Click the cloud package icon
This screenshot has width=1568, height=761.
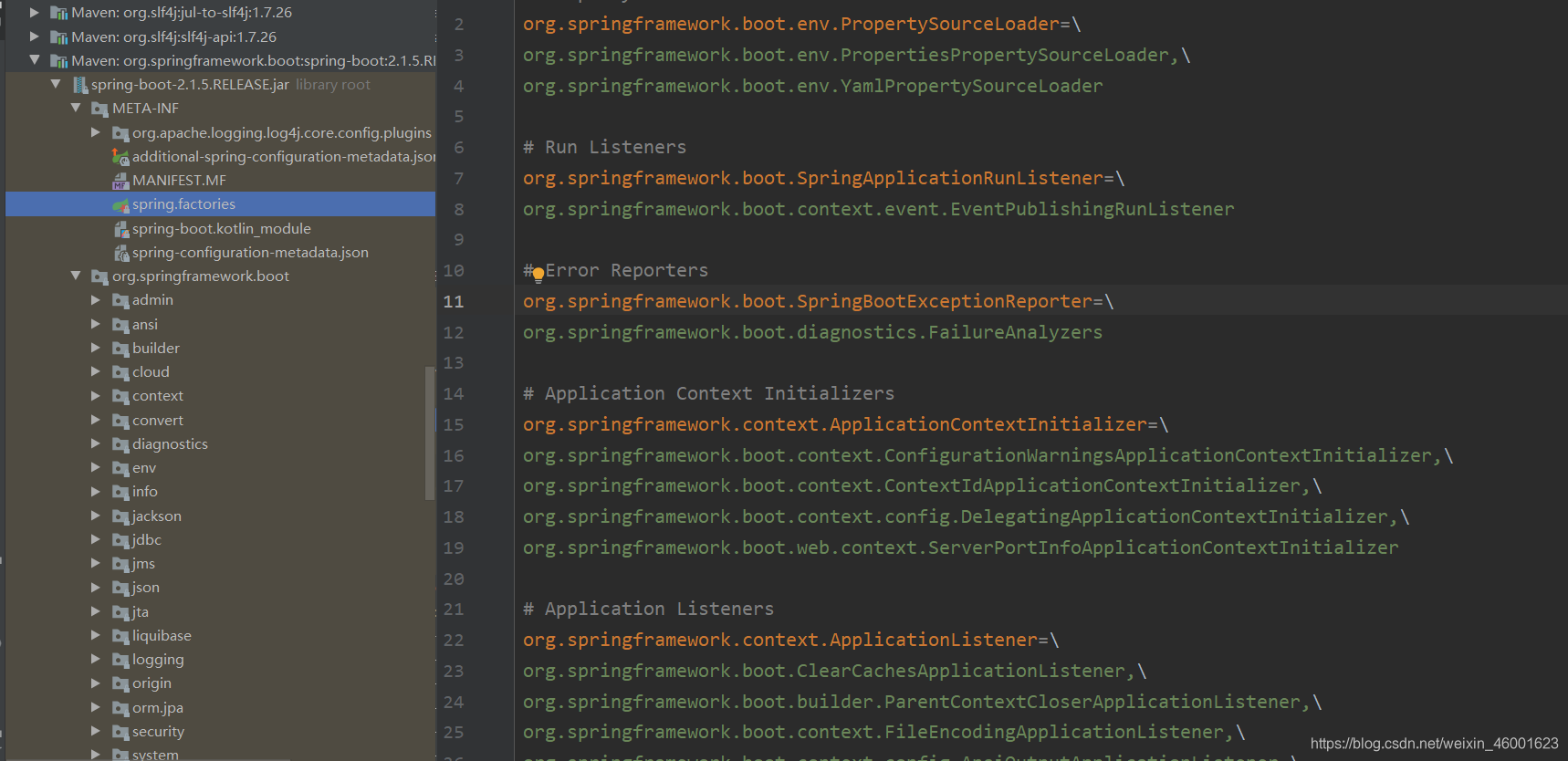120,372
